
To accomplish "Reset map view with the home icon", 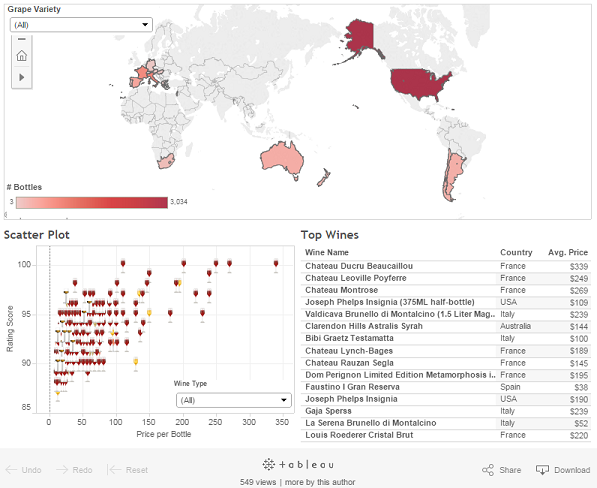I will tap(22, 56).
